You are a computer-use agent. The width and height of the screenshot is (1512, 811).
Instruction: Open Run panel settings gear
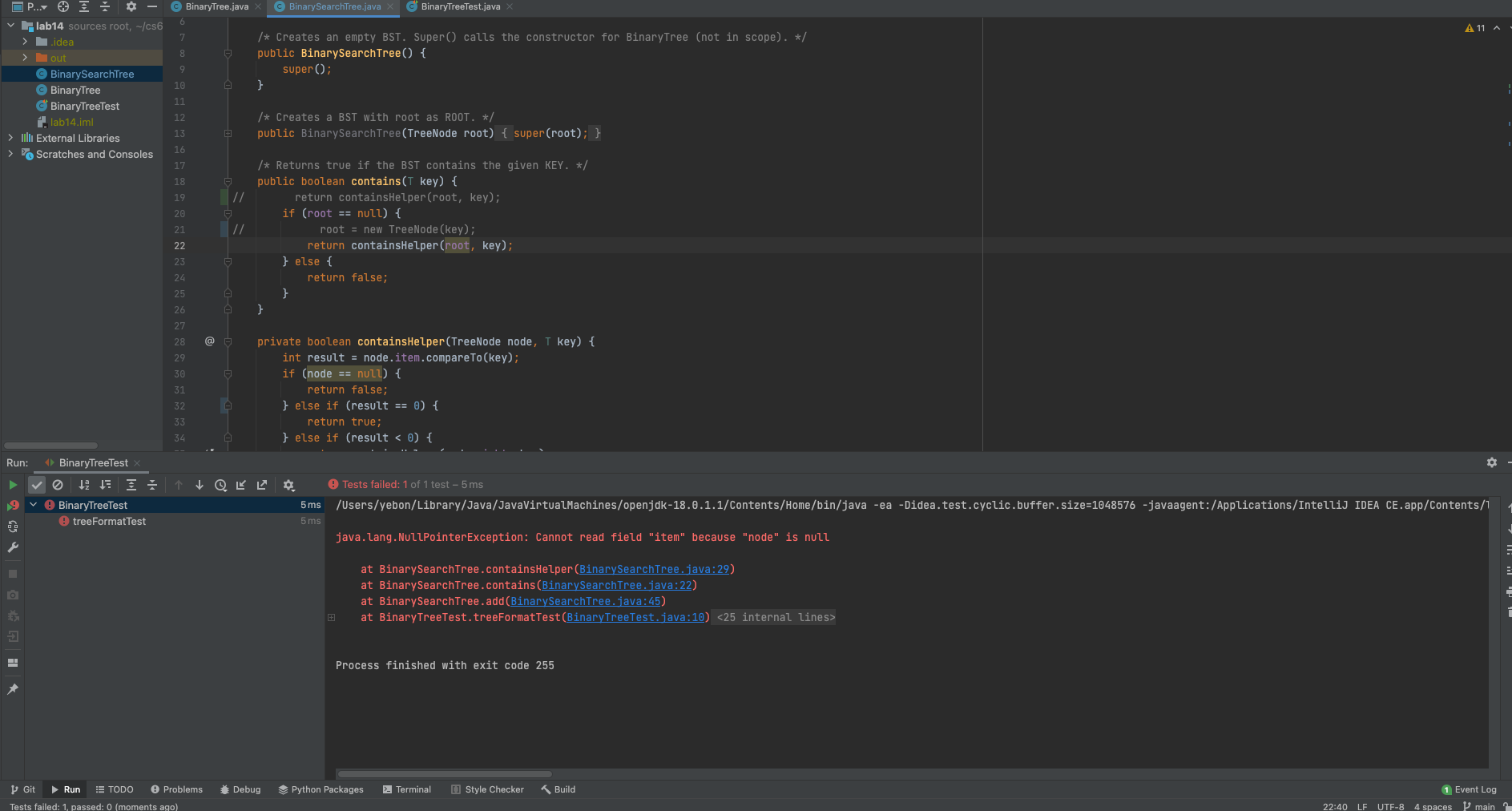click(x=1491, y=462)
